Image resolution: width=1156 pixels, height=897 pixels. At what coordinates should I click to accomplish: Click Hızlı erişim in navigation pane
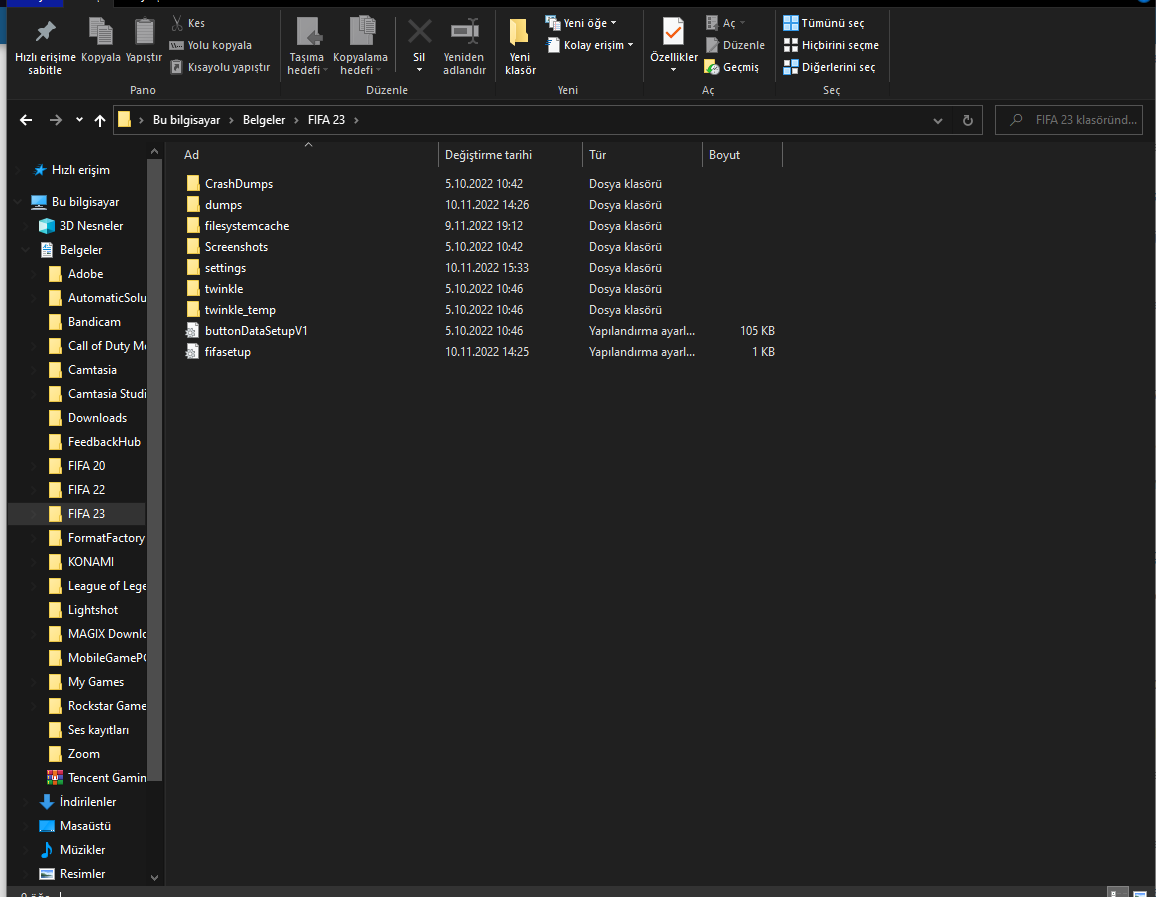(x=80, y=170)
